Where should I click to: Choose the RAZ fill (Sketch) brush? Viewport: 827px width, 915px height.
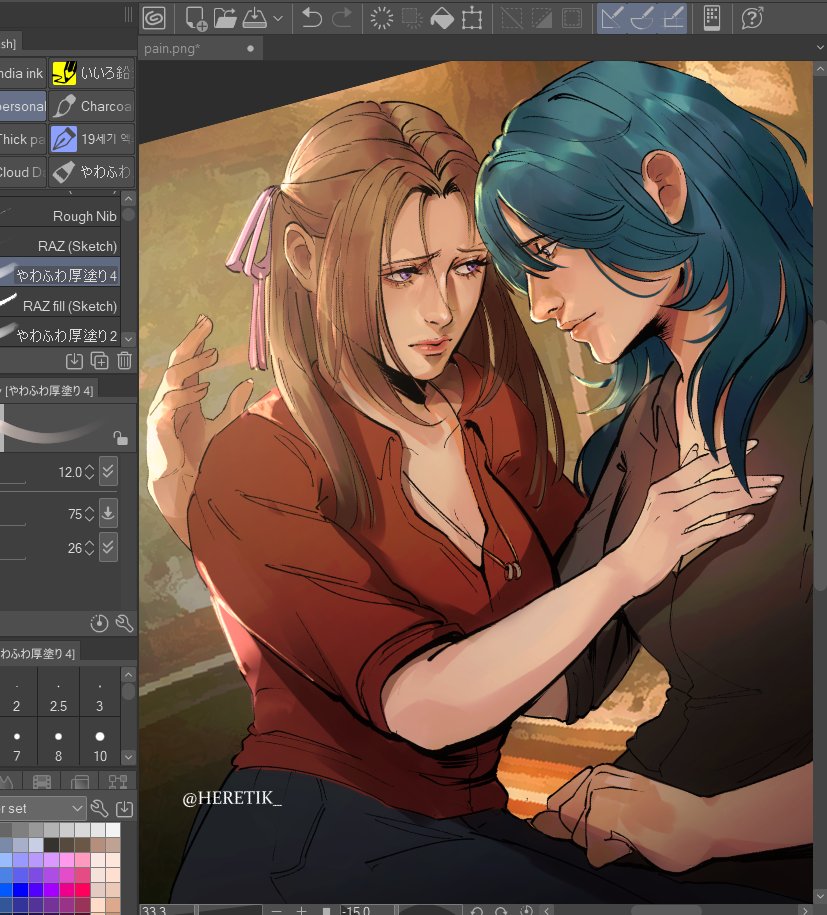tap(60, 306)
